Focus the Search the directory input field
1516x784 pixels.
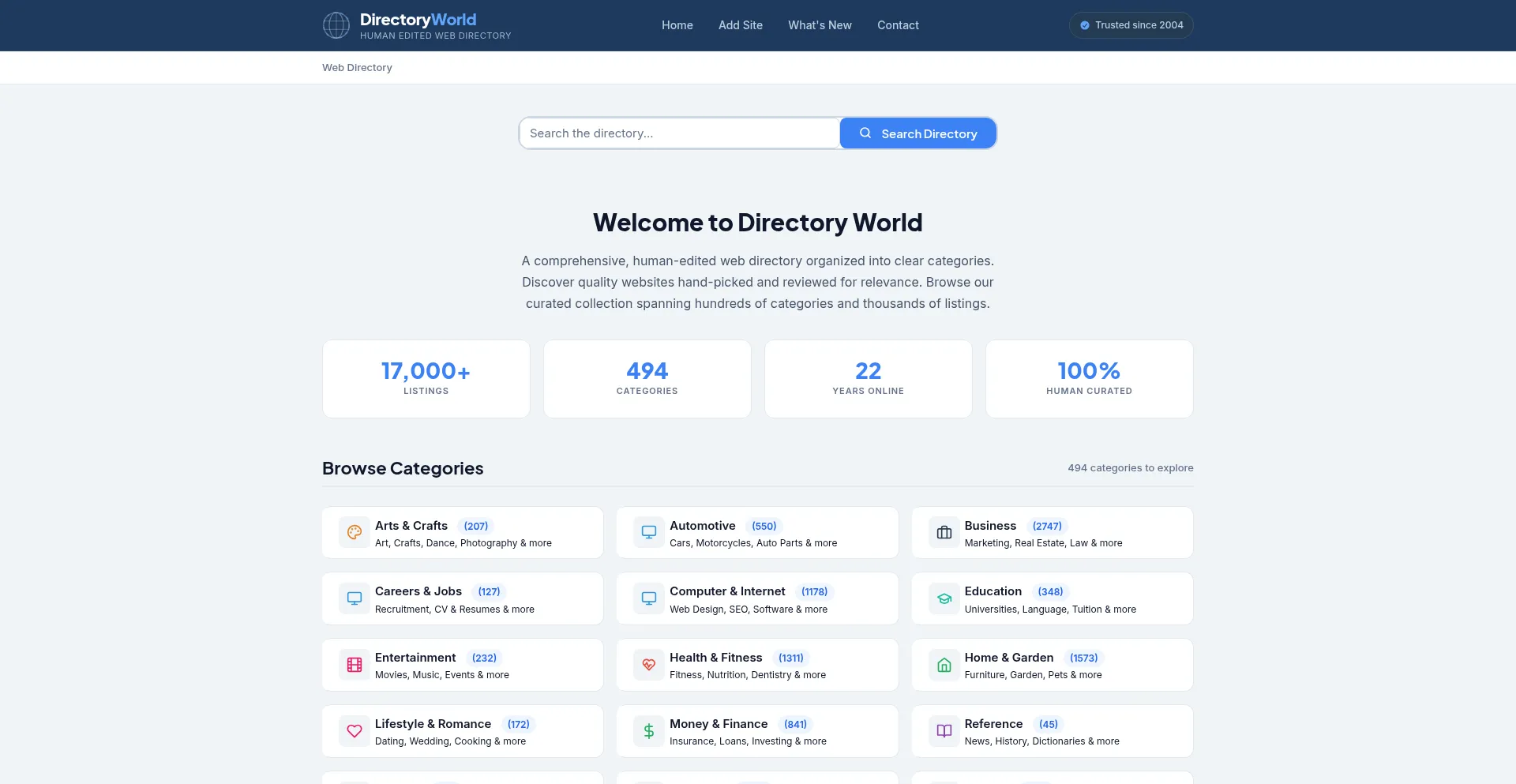click(680, 133)
